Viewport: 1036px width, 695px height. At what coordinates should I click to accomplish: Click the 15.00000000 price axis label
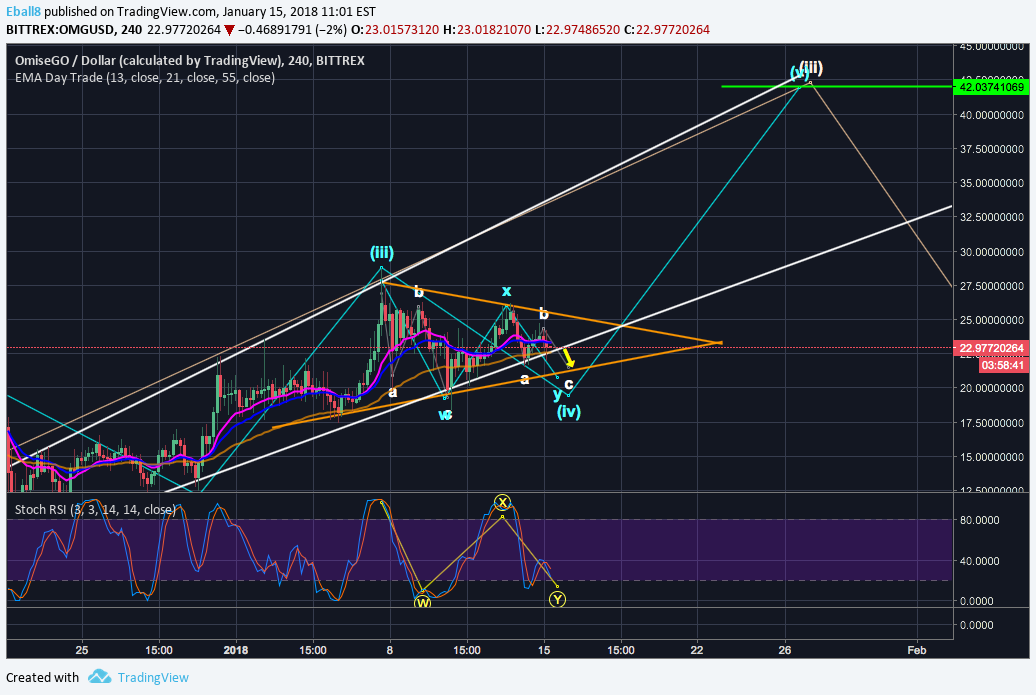coord(992,457)
